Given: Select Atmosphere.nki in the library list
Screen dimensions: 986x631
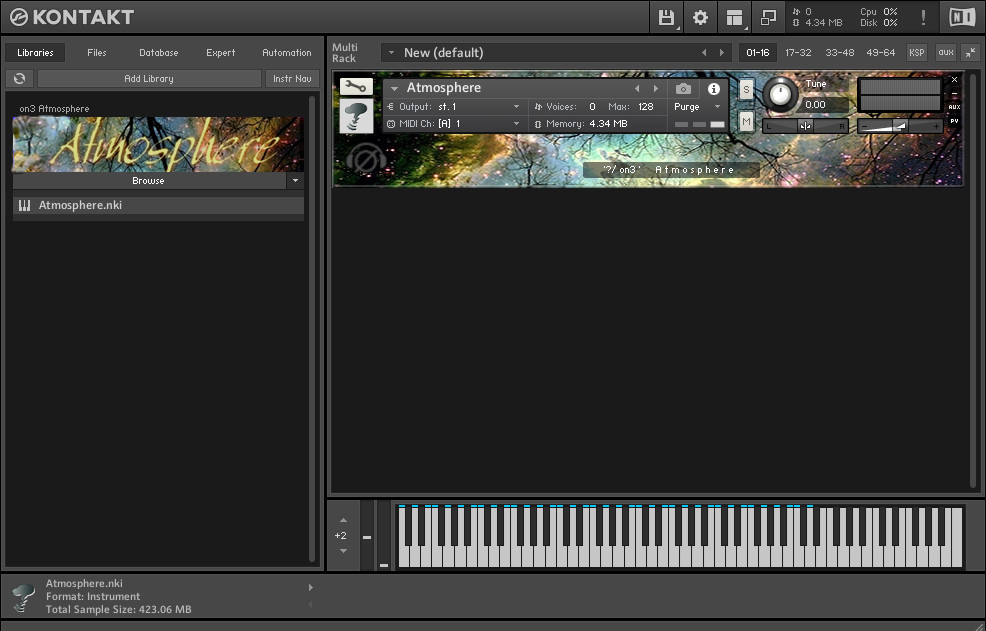Looking at the screenshot, I should pos(158,205).
